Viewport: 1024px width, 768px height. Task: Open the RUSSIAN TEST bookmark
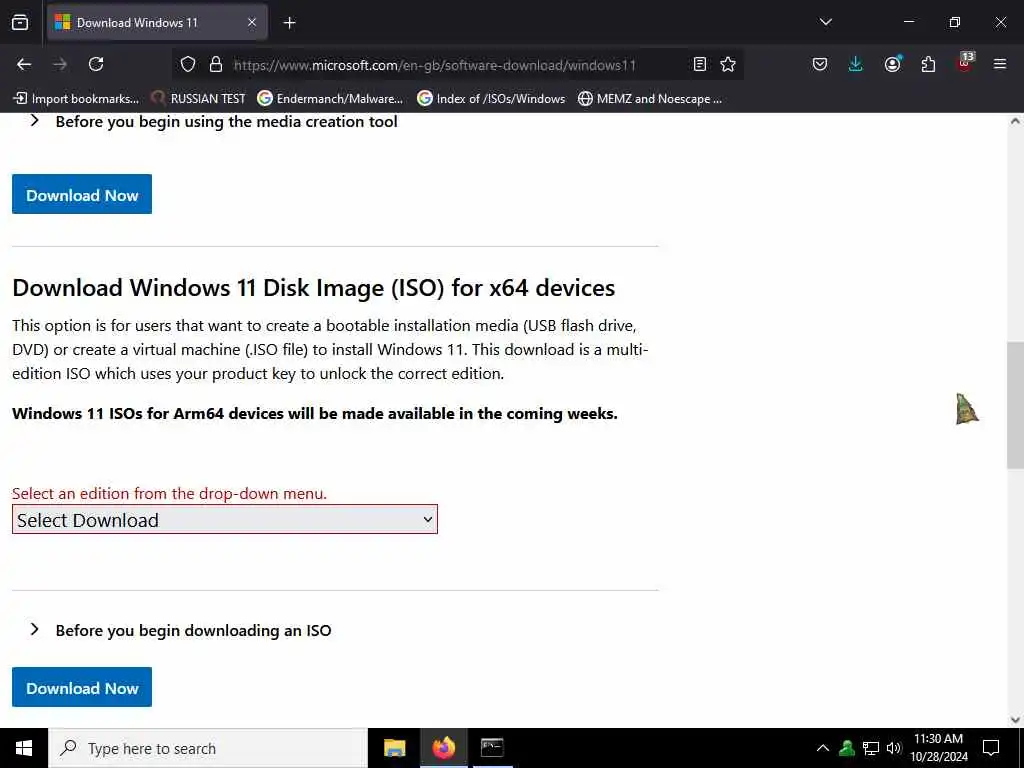click(x=199, y=99)
